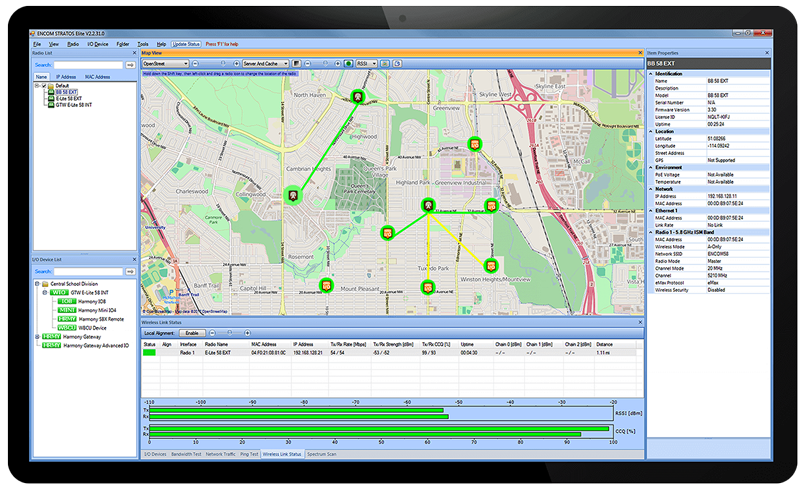
Task: Expand the Harmony Gateway tree node
Action: coord(37,337)
